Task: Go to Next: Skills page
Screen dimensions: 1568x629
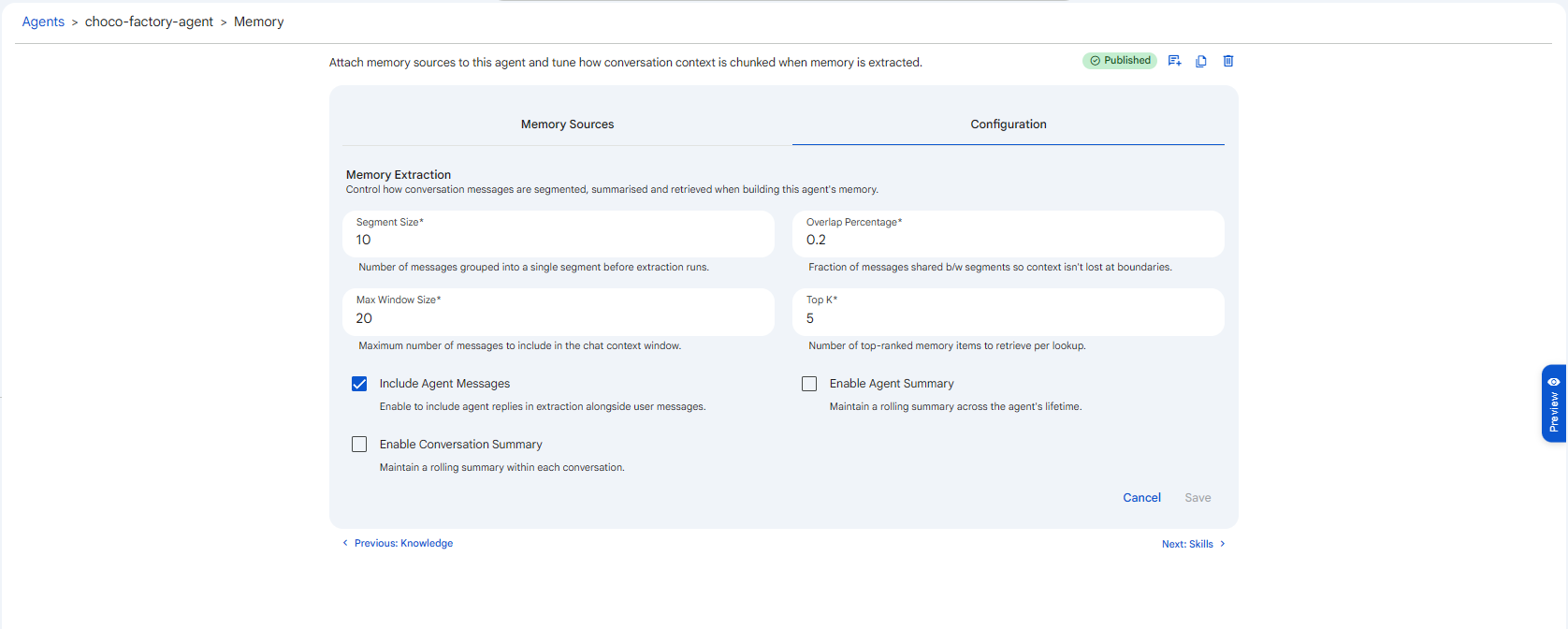Action: pos(1194,544)
